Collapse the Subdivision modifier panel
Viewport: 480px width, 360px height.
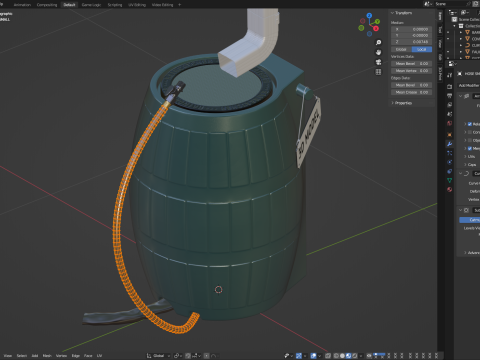pos(461,210)
